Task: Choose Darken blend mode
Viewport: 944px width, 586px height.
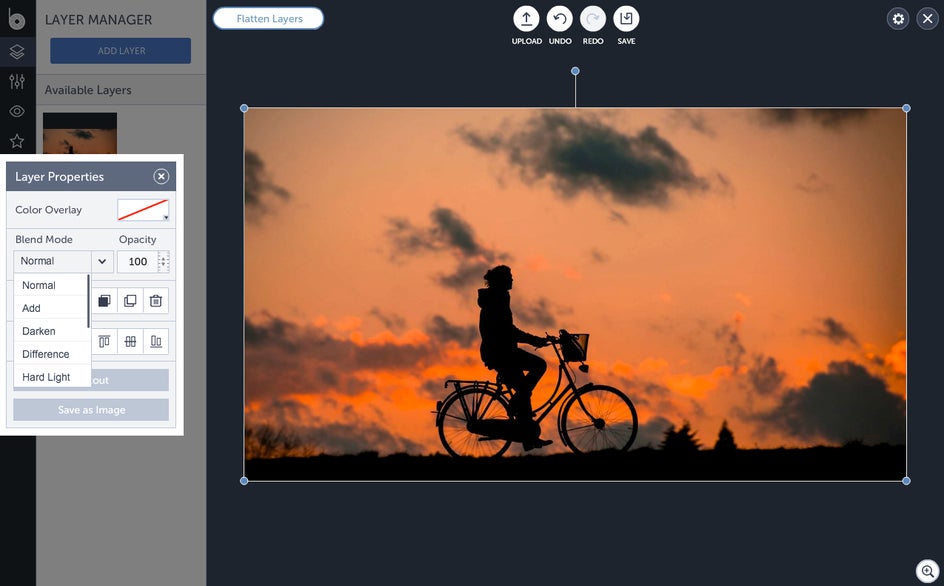Action: click(51, 331)
